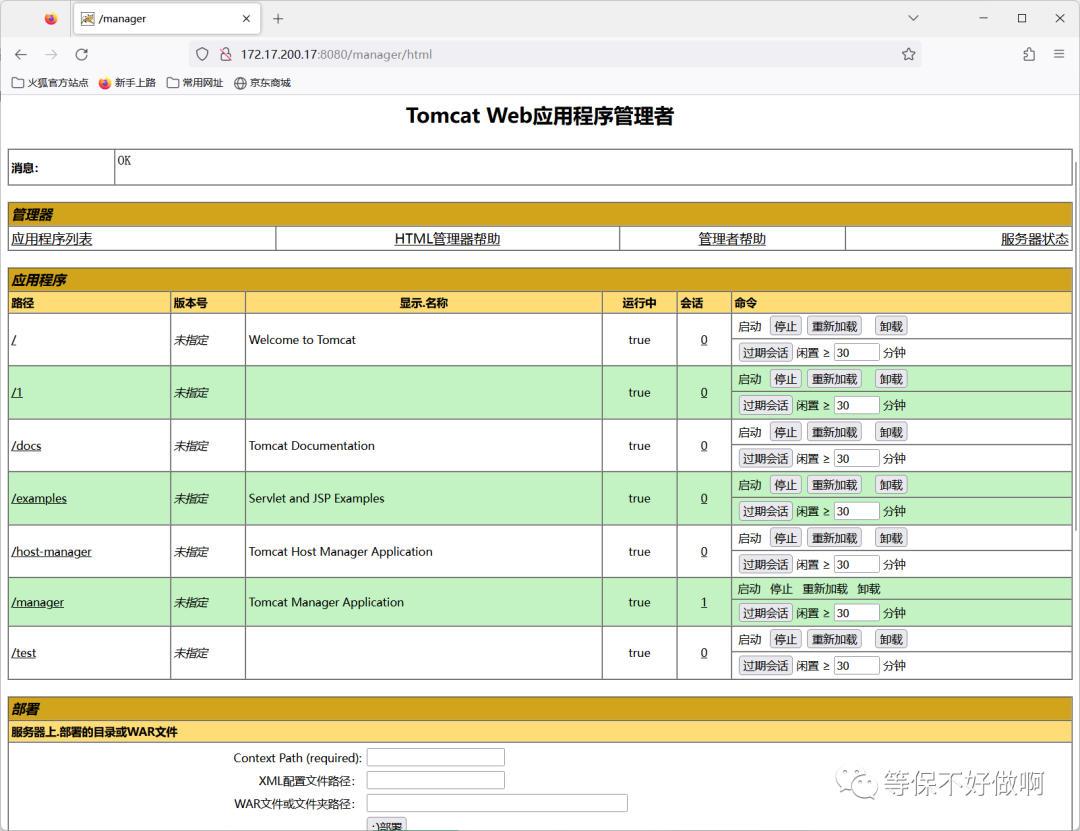Open the 服务器状态 link
1080x831 pixels.
1034,239
